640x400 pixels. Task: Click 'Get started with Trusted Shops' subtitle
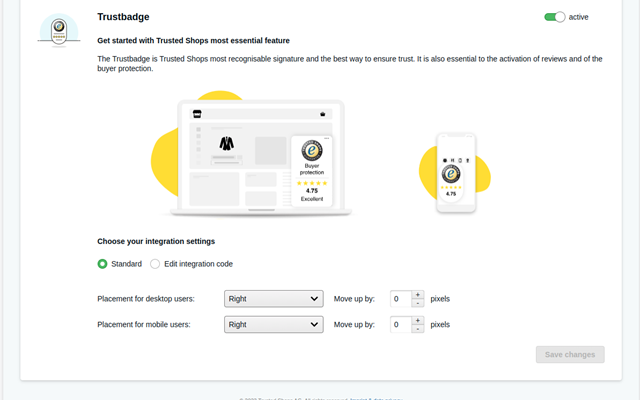pyautogui.click(x=193, y=40)
